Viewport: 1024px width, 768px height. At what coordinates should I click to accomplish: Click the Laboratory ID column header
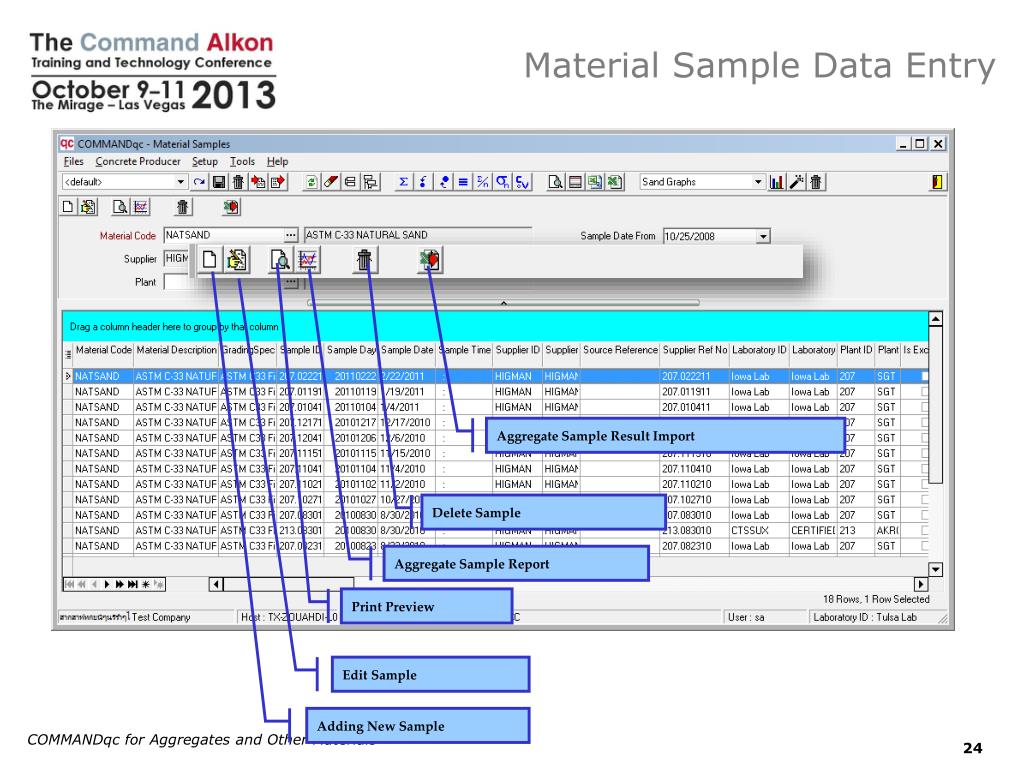pos(759,350)
